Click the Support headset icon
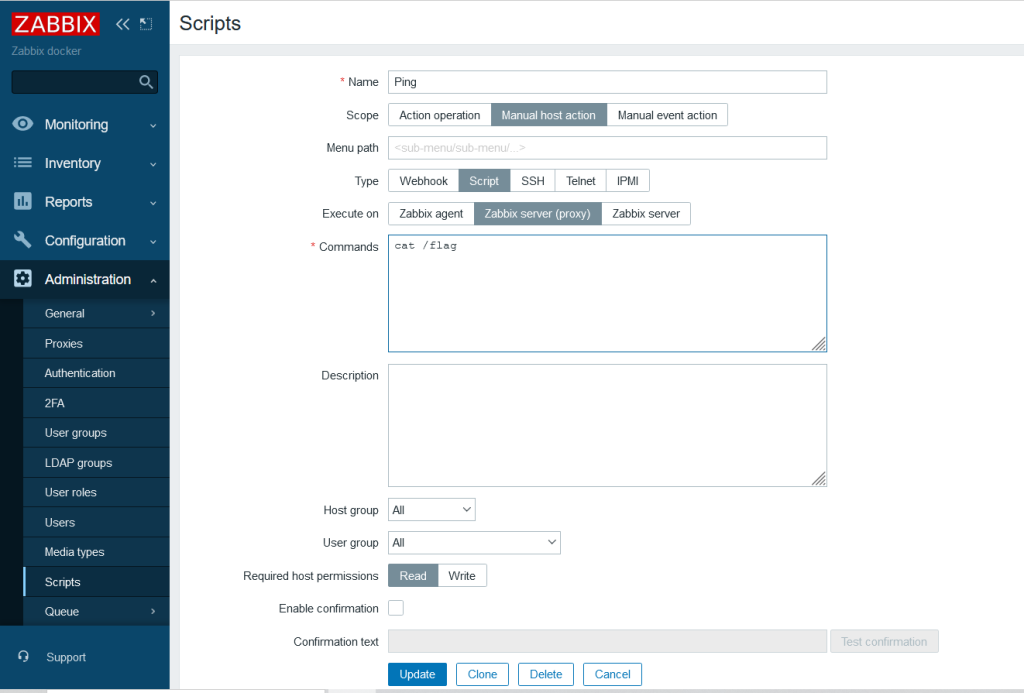 [24, 657]
